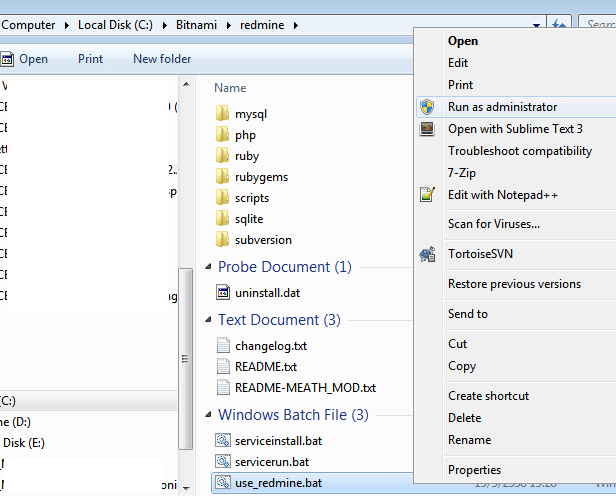This screenshot has width=616, height=496.
Task: Click the servicerun.bat file icon
Action: [x=223, y=461]
